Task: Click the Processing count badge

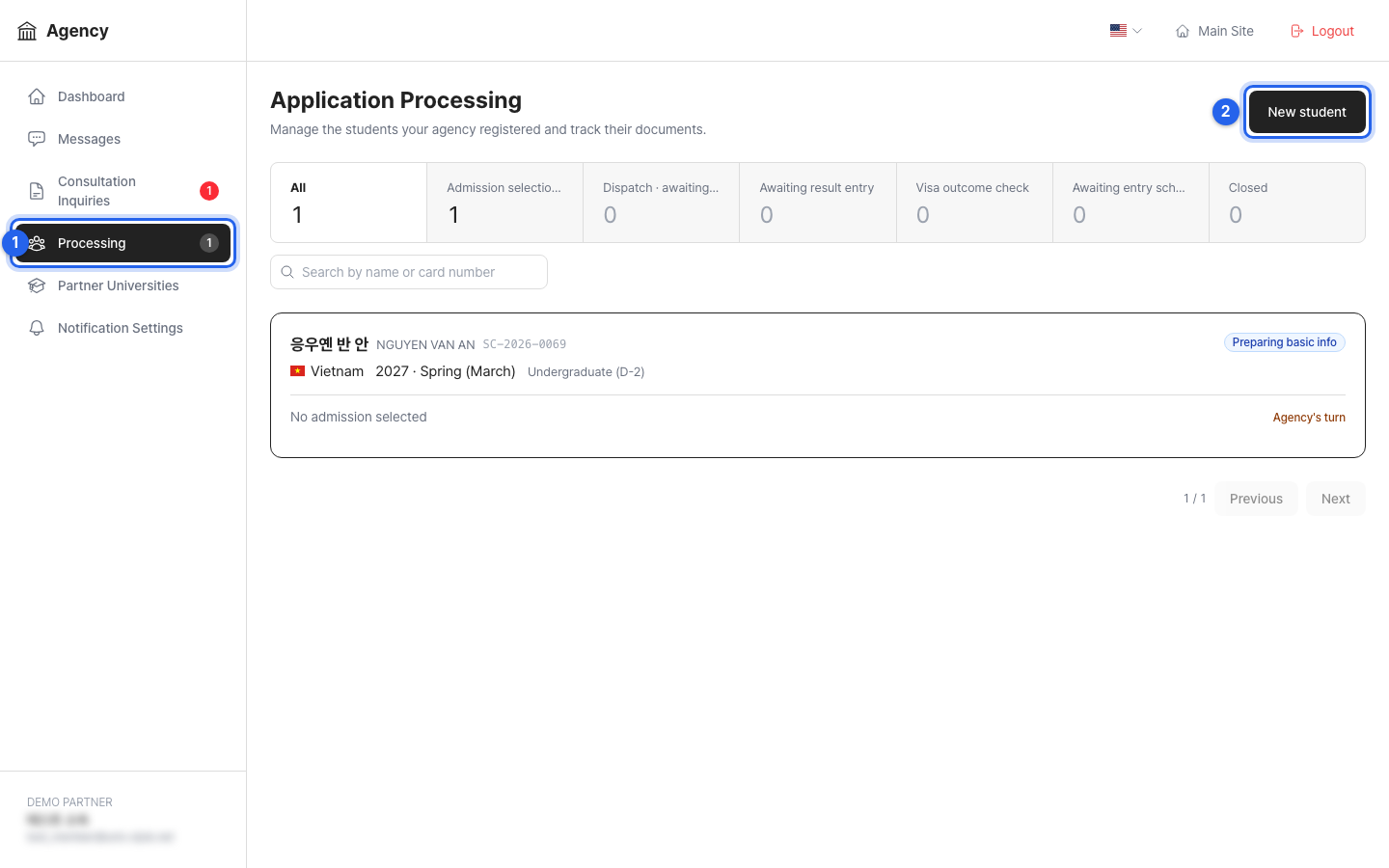Action: [x=209, y=243]
